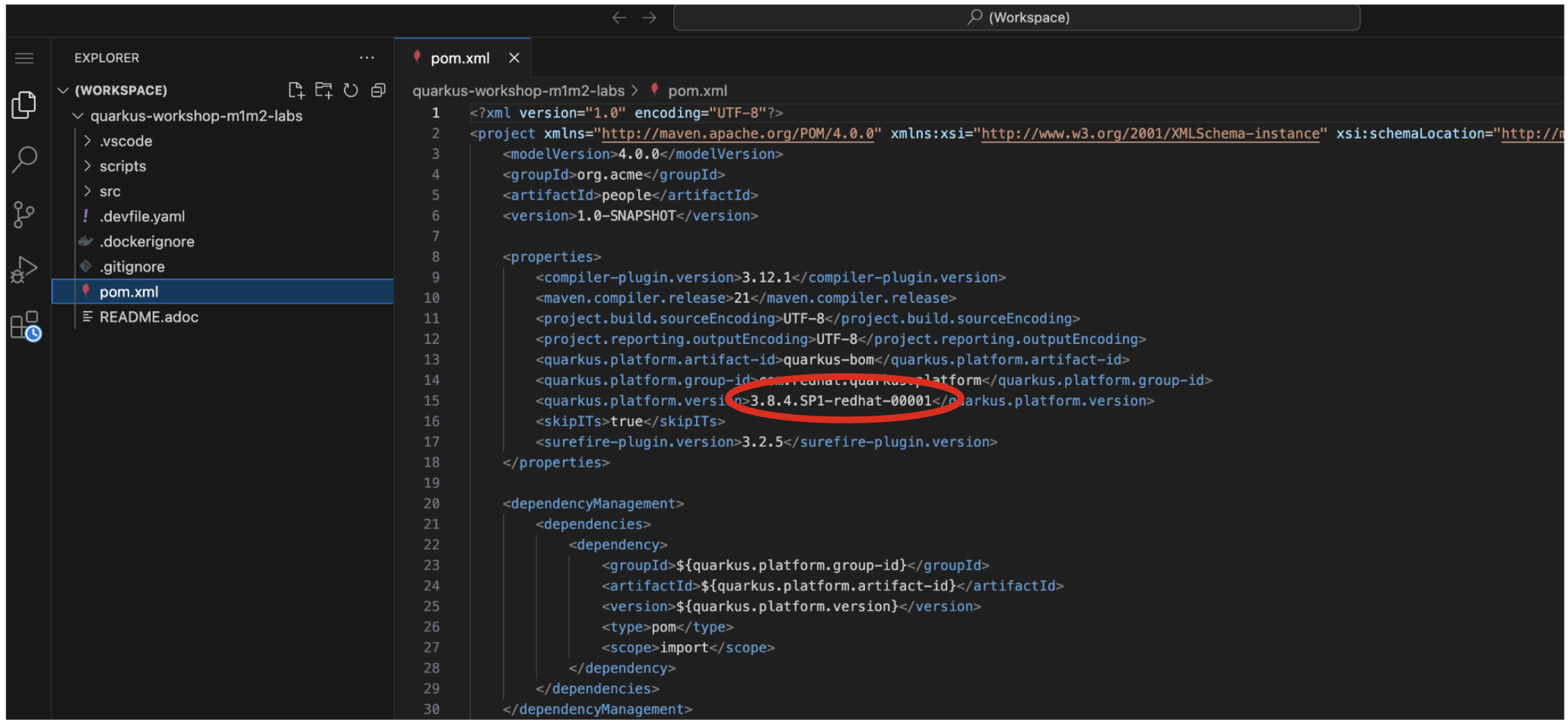Close the pom.xml editor tab

(514, 58)
